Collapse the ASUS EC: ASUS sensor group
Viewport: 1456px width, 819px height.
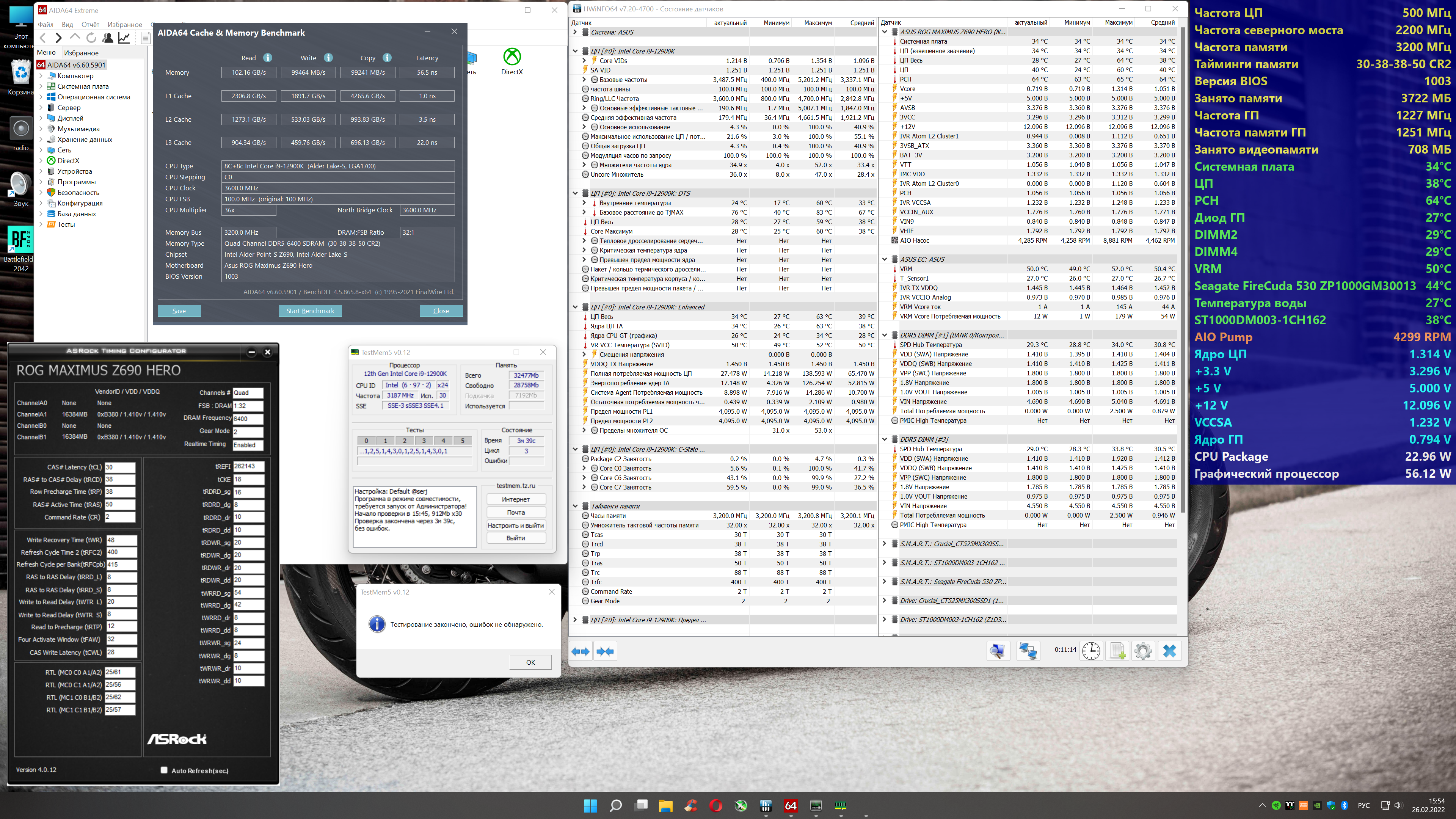(x=885, y=259)
